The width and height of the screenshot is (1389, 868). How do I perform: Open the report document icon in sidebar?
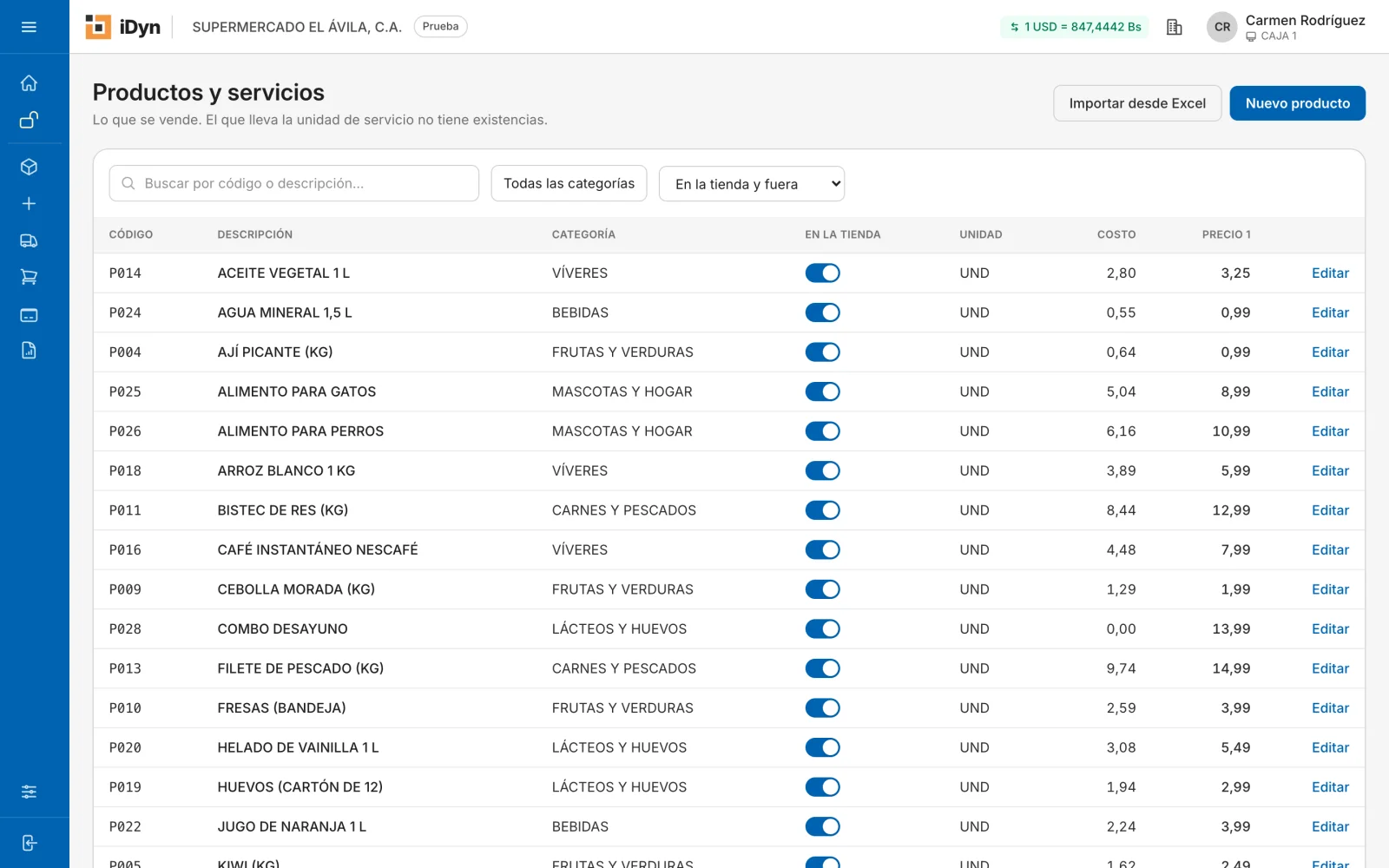pos(29,351)
